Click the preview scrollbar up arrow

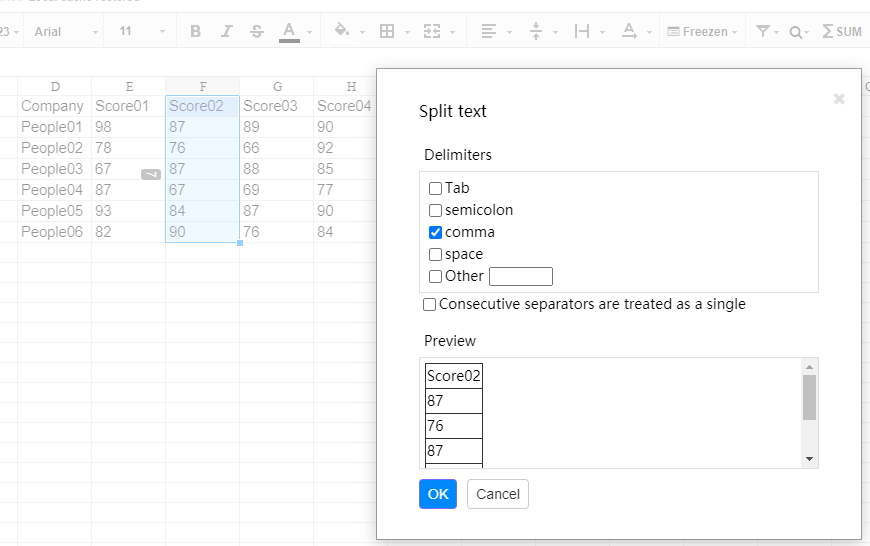[810, 367]
